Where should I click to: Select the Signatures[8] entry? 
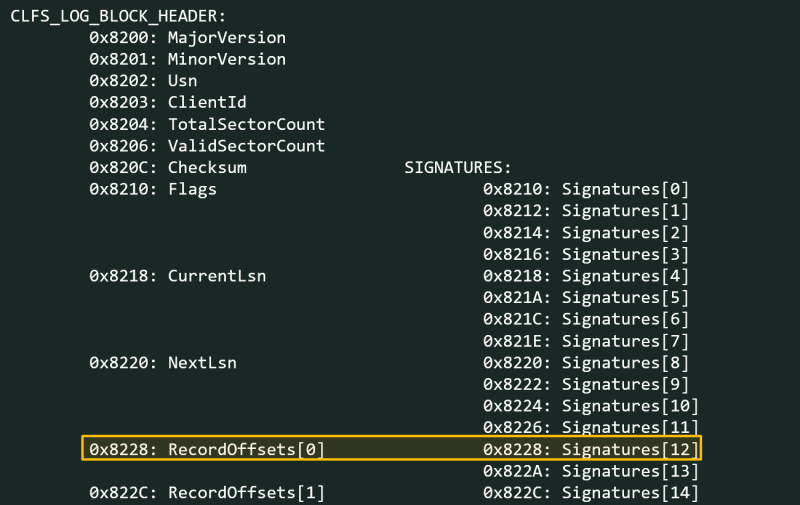(x=586, y=362)
